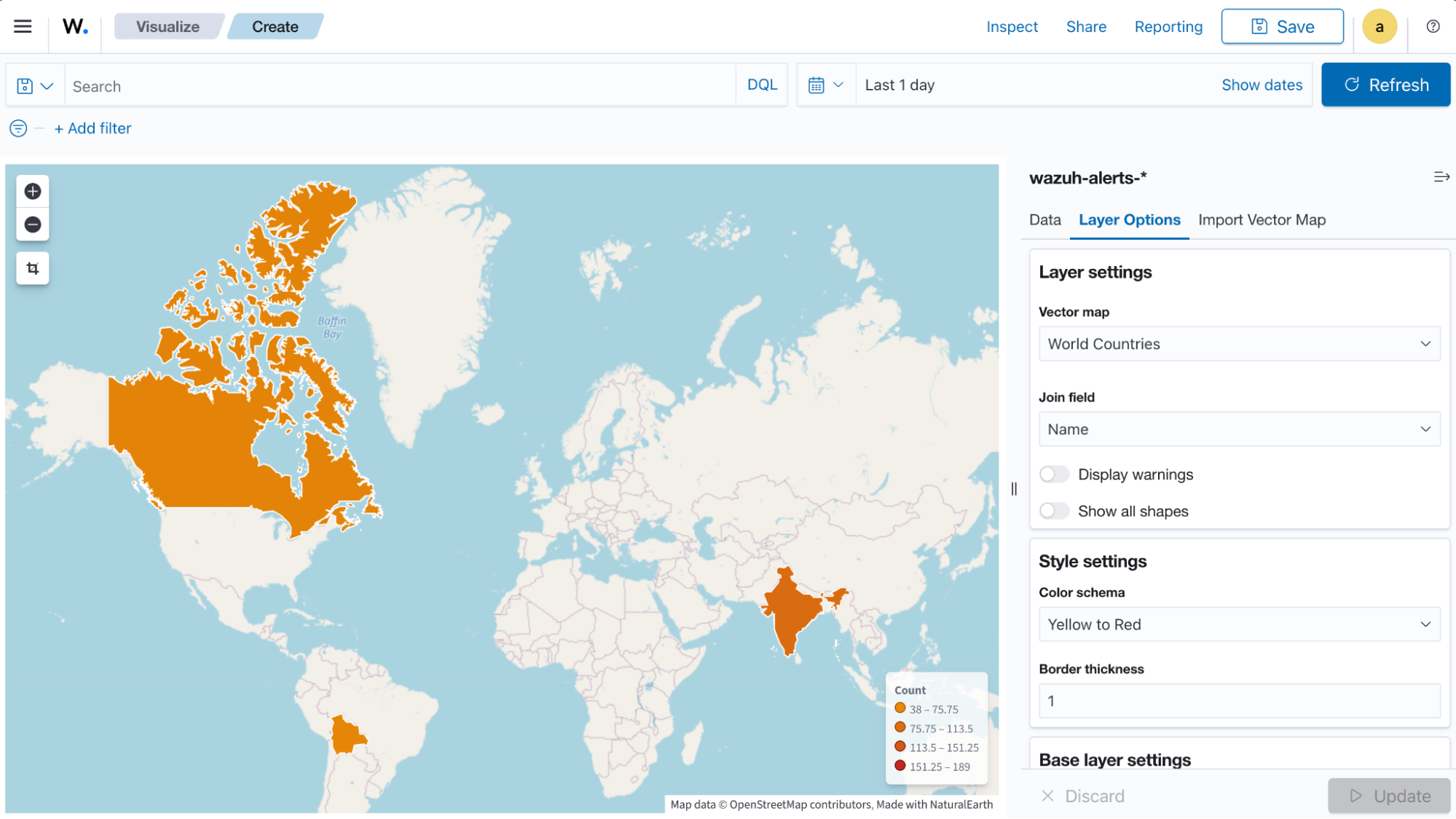Click the filter settings icon beside Add filter

point(17,128)
